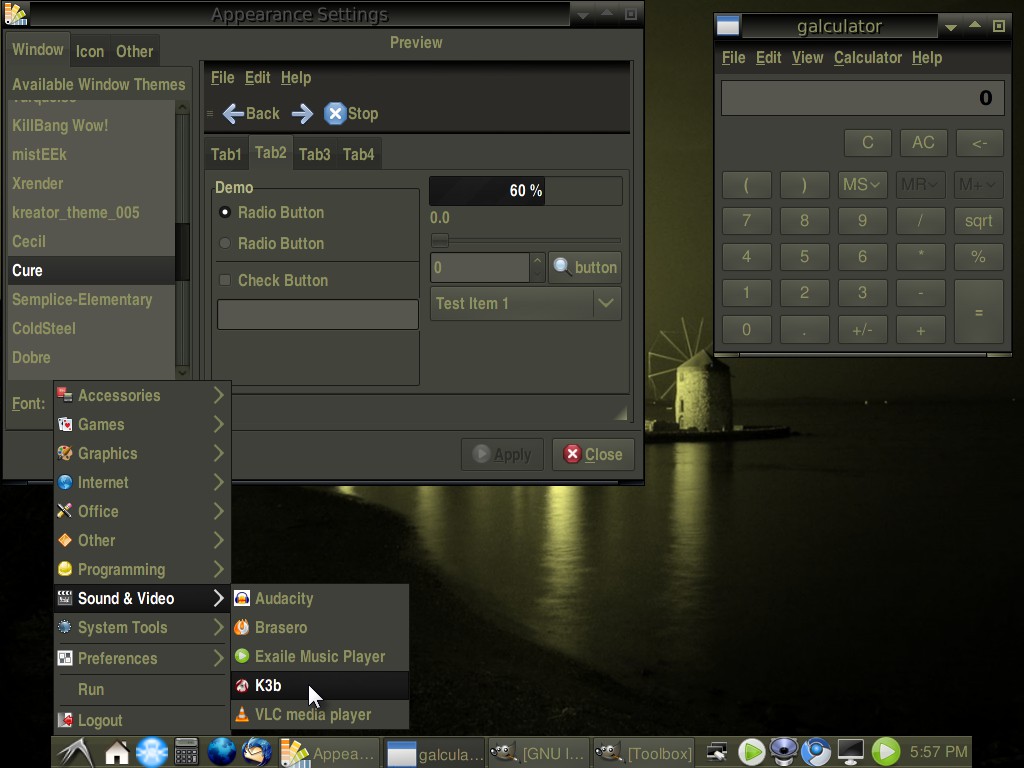This screenshot has width=1024, height=768.
Task: Click the equals button in galculator
Action: point(978,312)
